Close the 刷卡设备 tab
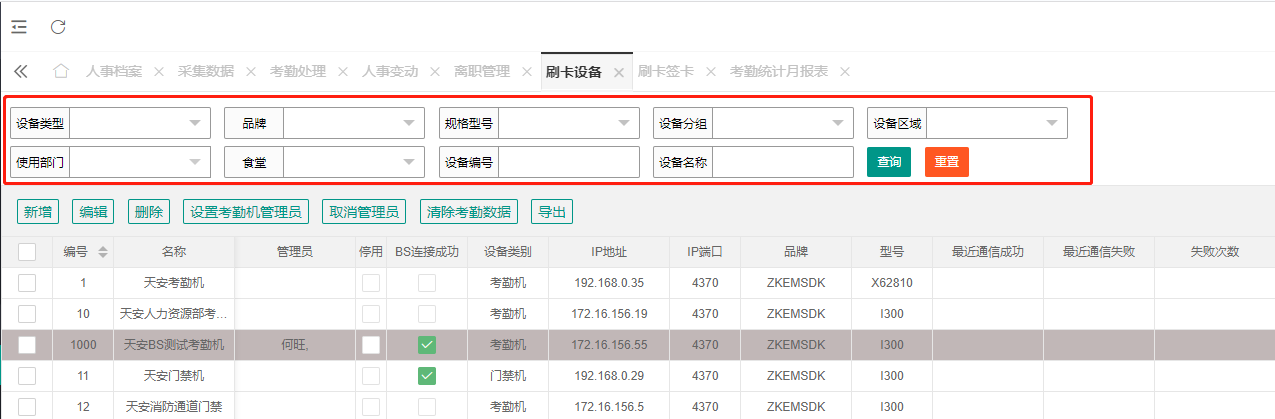Screen dimensions: 1275x419 click(619, 72)
